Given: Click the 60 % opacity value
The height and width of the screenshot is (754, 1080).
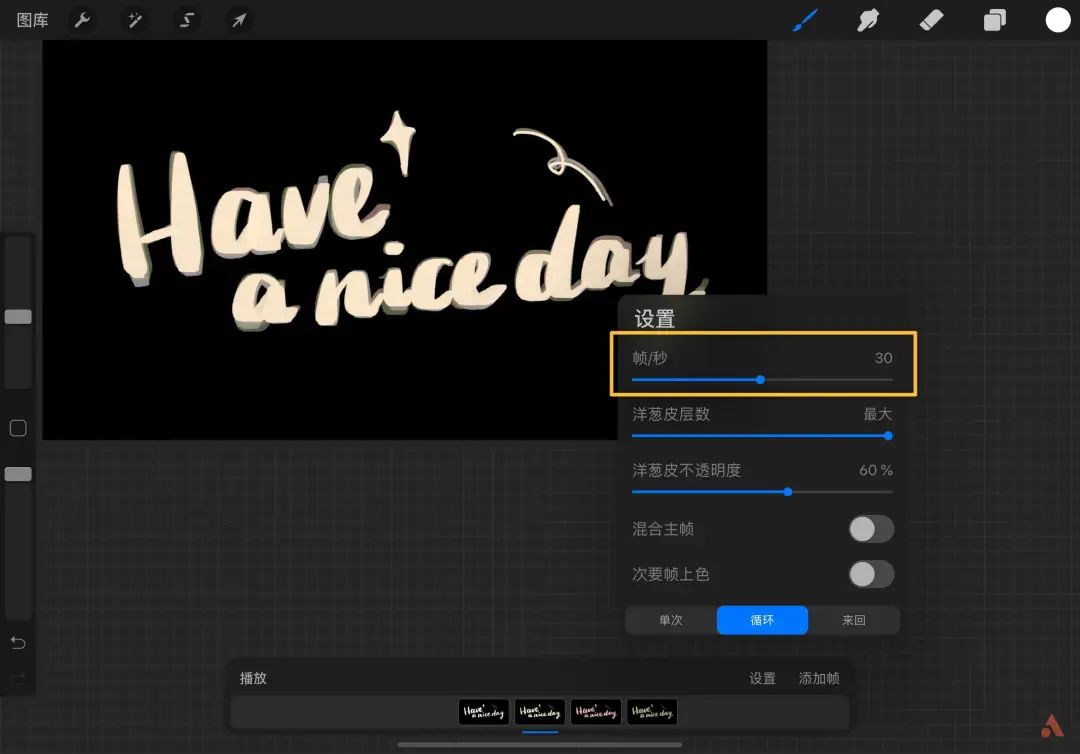Looking at the screenshot, I should [x=876, y=470].
